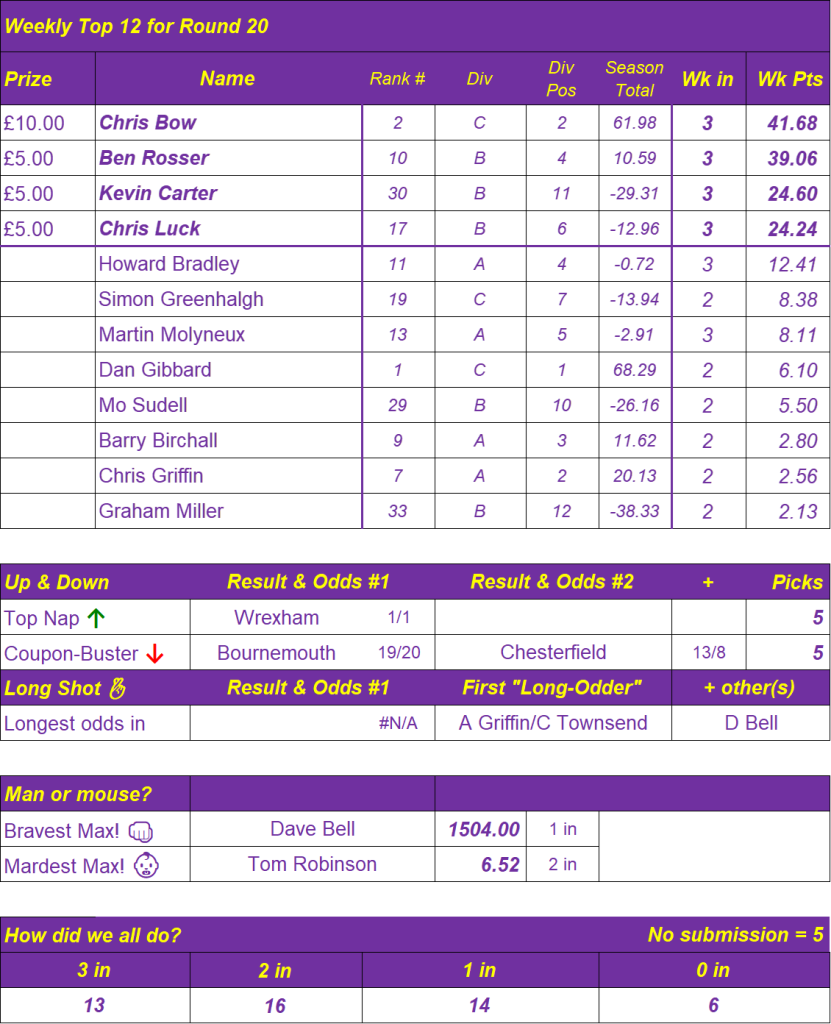
Task: Click the Rank # column header
Action: [398, 78]
